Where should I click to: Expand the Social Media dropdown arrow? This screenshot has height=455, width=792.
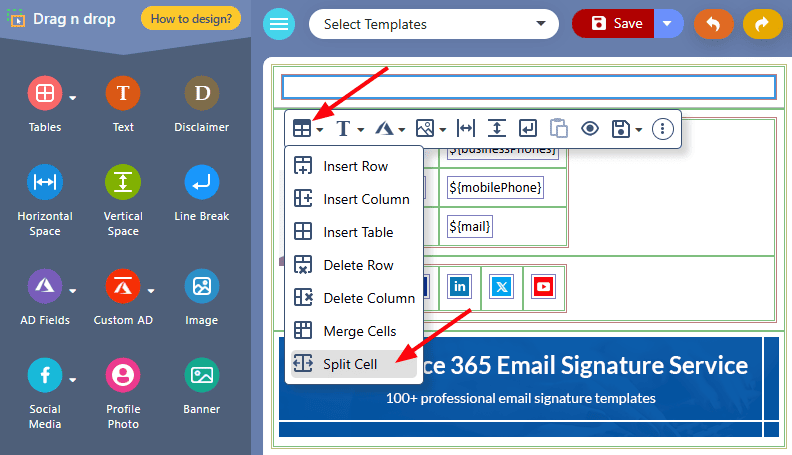coord(73,380)
